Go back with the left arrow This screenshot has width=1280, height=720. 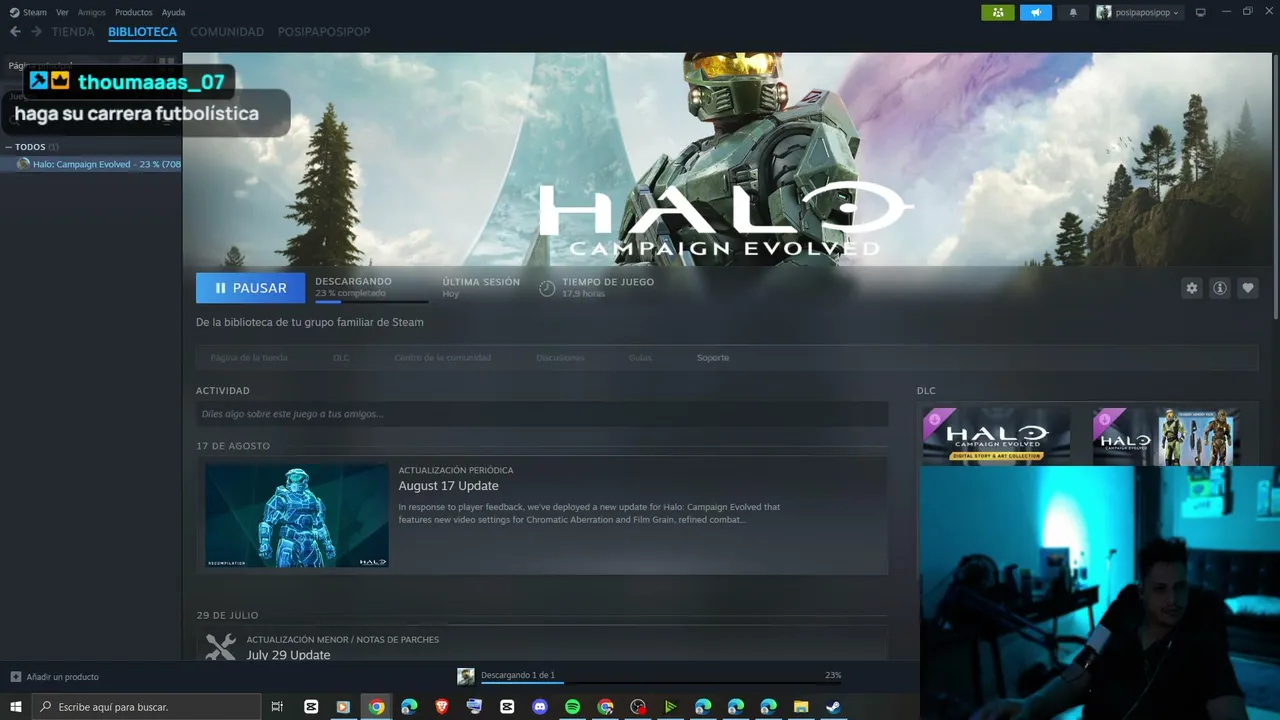tap(15, 31)
